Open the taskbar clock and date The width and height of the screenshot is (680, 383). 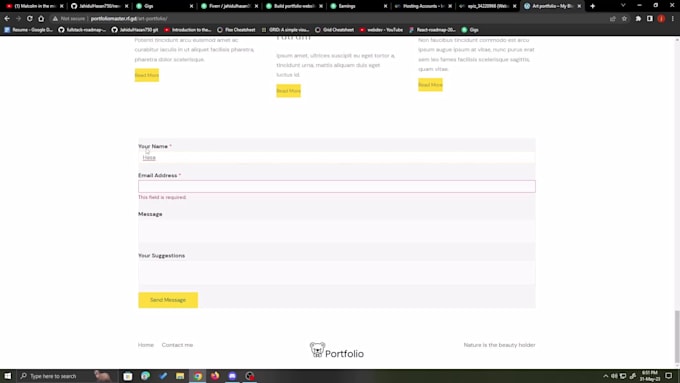(650, 376)
